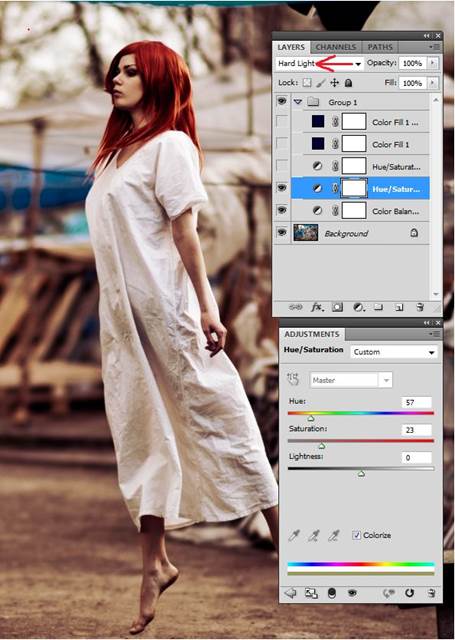The height and width of the screenshot is (640, 455).
Task: Show the top Color Fill 1 copy layer
Action: (282, 122)
